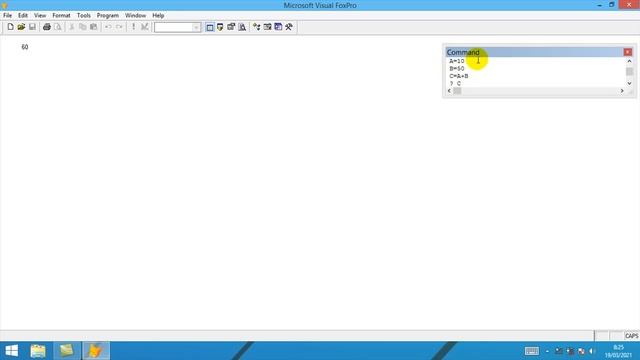
Task: Open the View menu
Action: click(x=40, y=15)
